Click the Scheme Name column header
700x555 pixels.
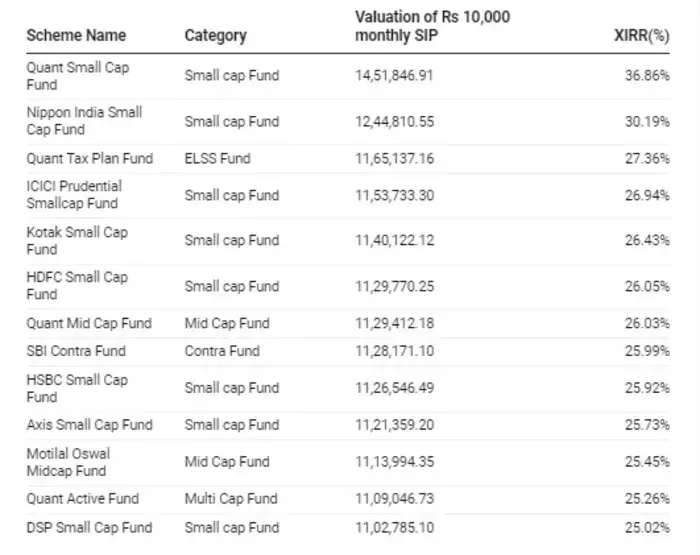76,36
